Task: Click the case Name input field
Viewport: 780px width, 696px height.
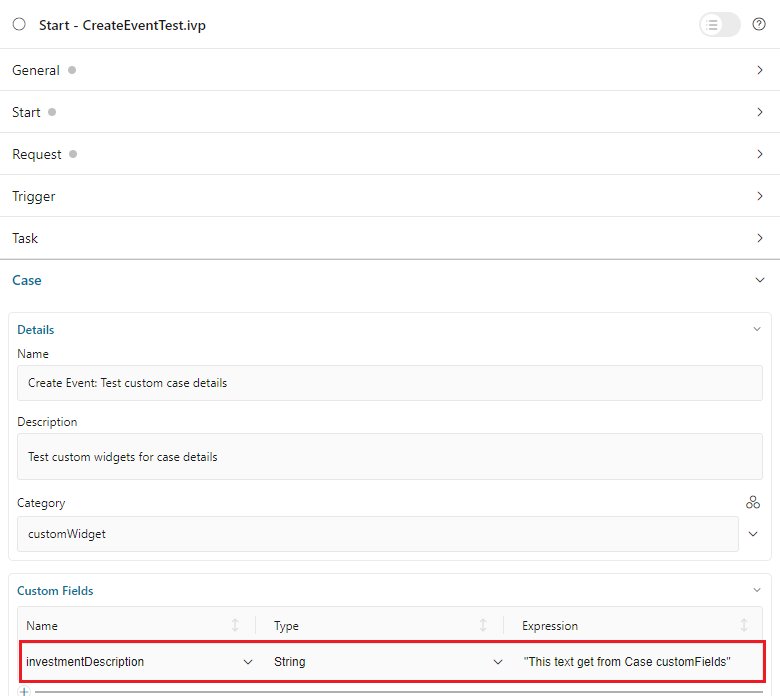Action: pos(390,383)
